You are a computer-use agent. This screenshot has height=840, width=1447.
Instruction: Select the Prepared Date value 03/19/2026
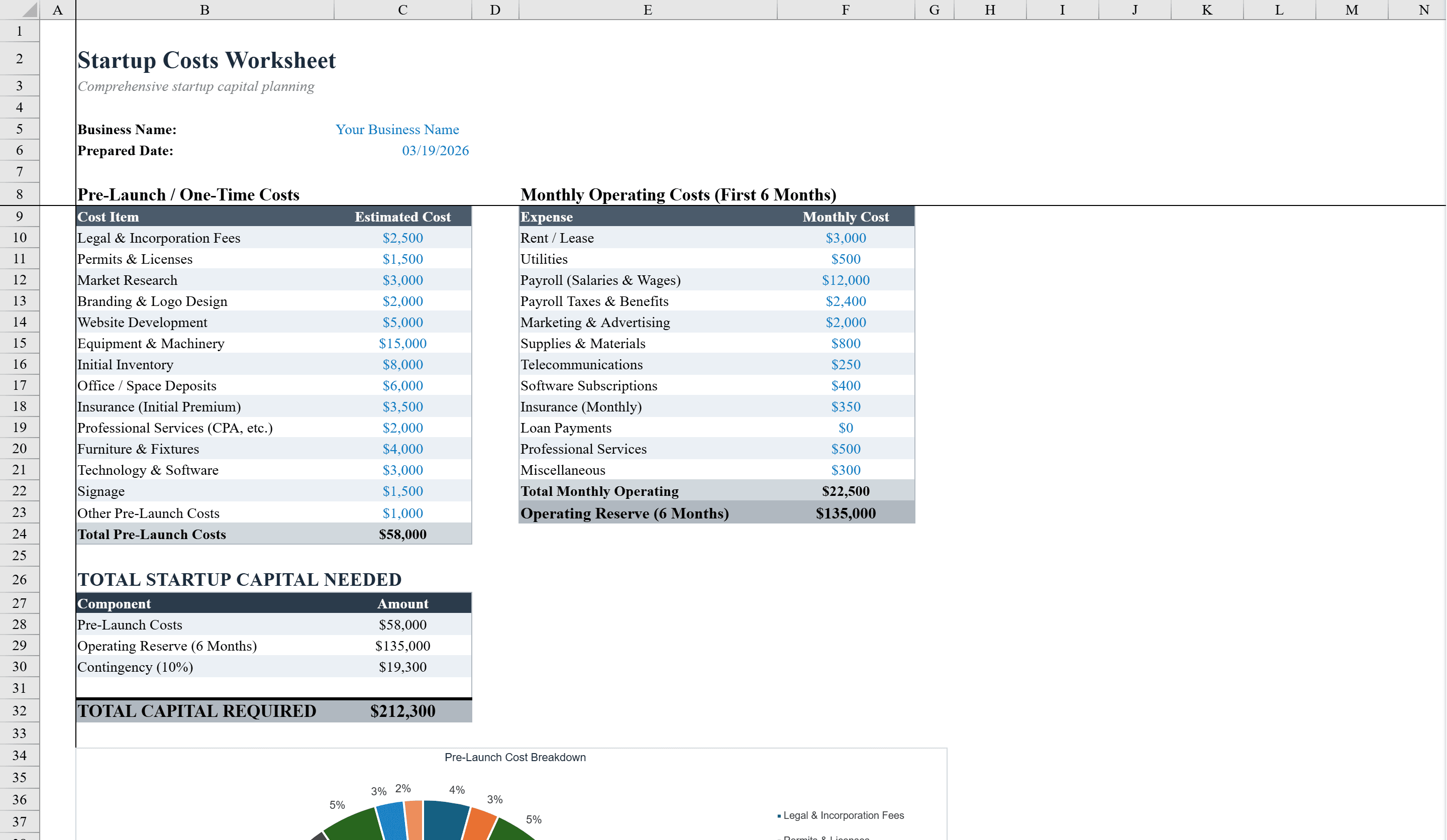click(435, 150)
